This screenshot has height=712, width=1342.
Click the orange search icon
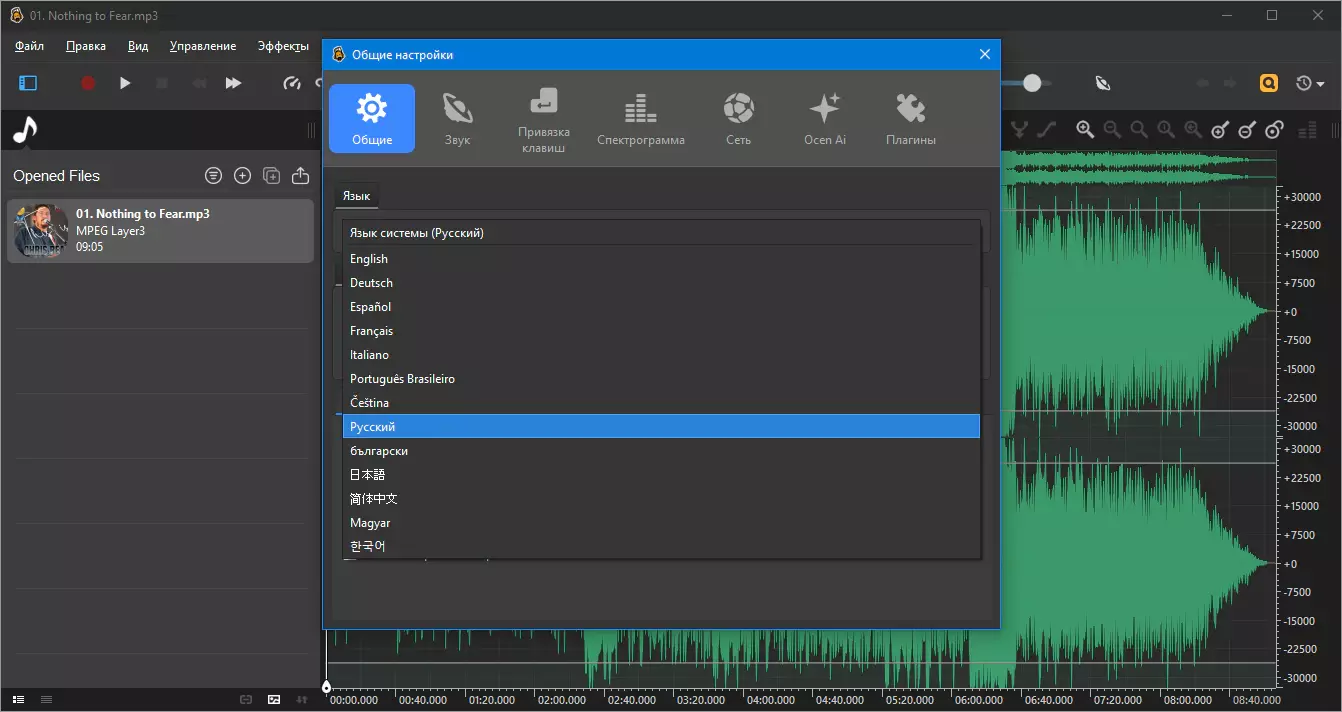pos(1269,83)
